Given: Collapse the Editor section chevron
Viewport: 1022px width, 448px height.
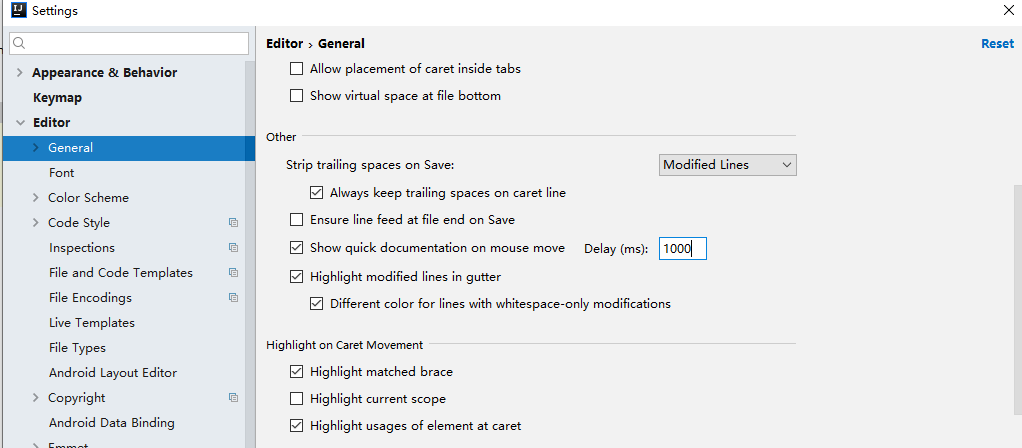Looking at the screenshot, I should [21, 123].
